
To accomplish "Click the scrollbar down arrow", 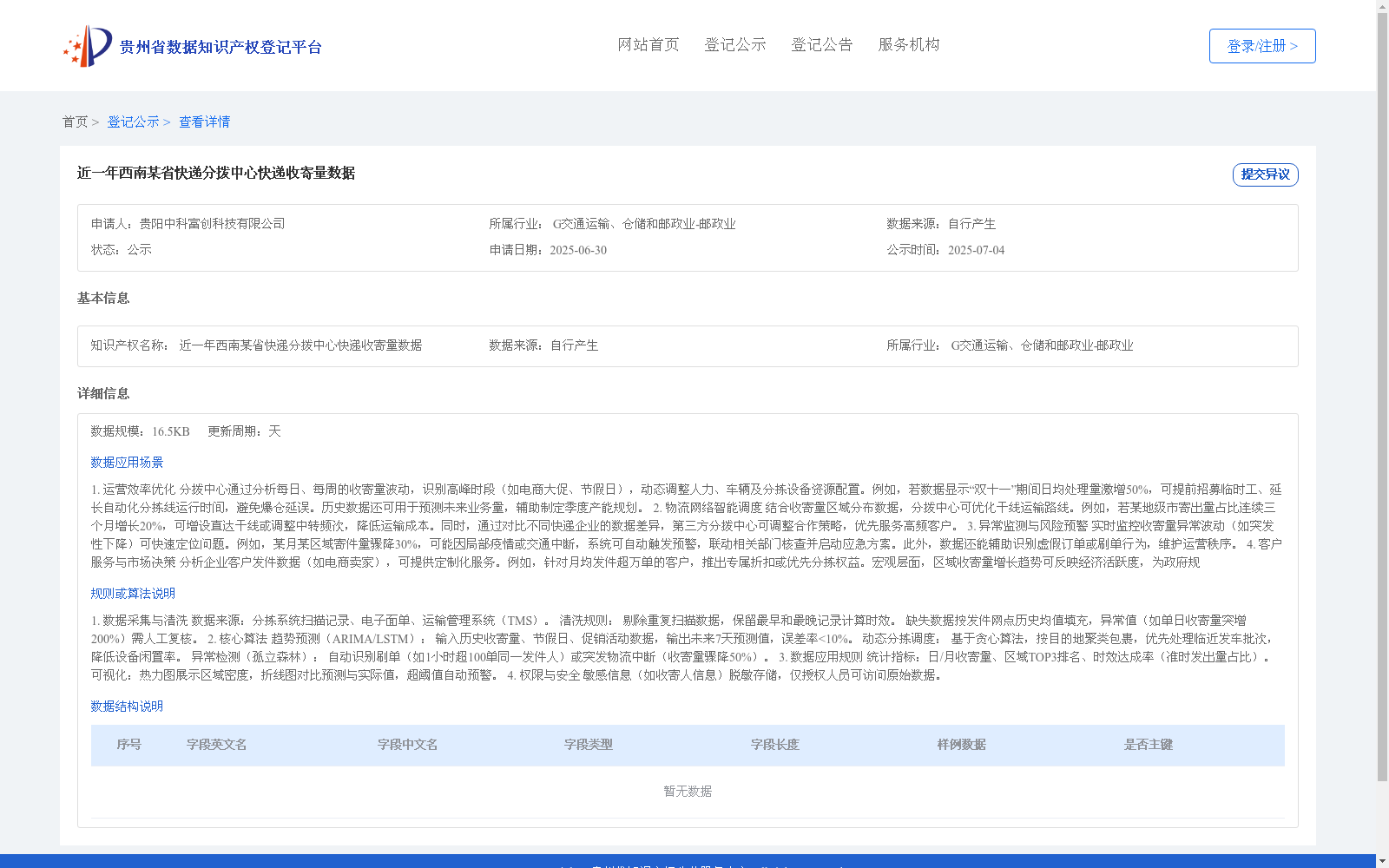I will pos(1382,862).
